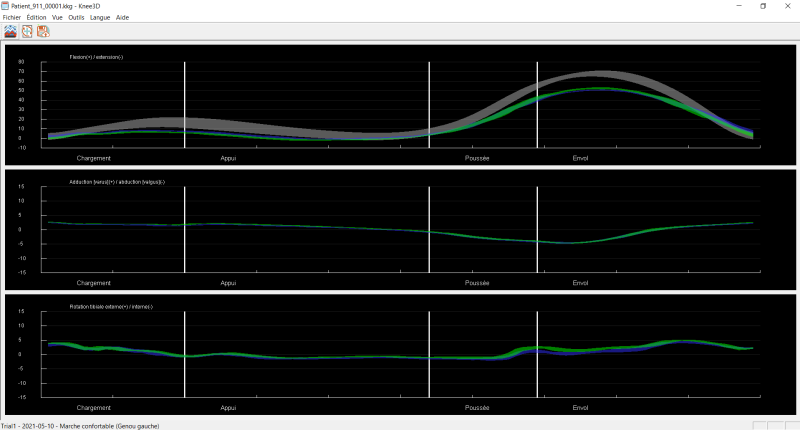Viewport: 800px width, 430px height.
Task: Click Poussée/Envol marker line in adduction chart
Action: [x=537, y=230]
